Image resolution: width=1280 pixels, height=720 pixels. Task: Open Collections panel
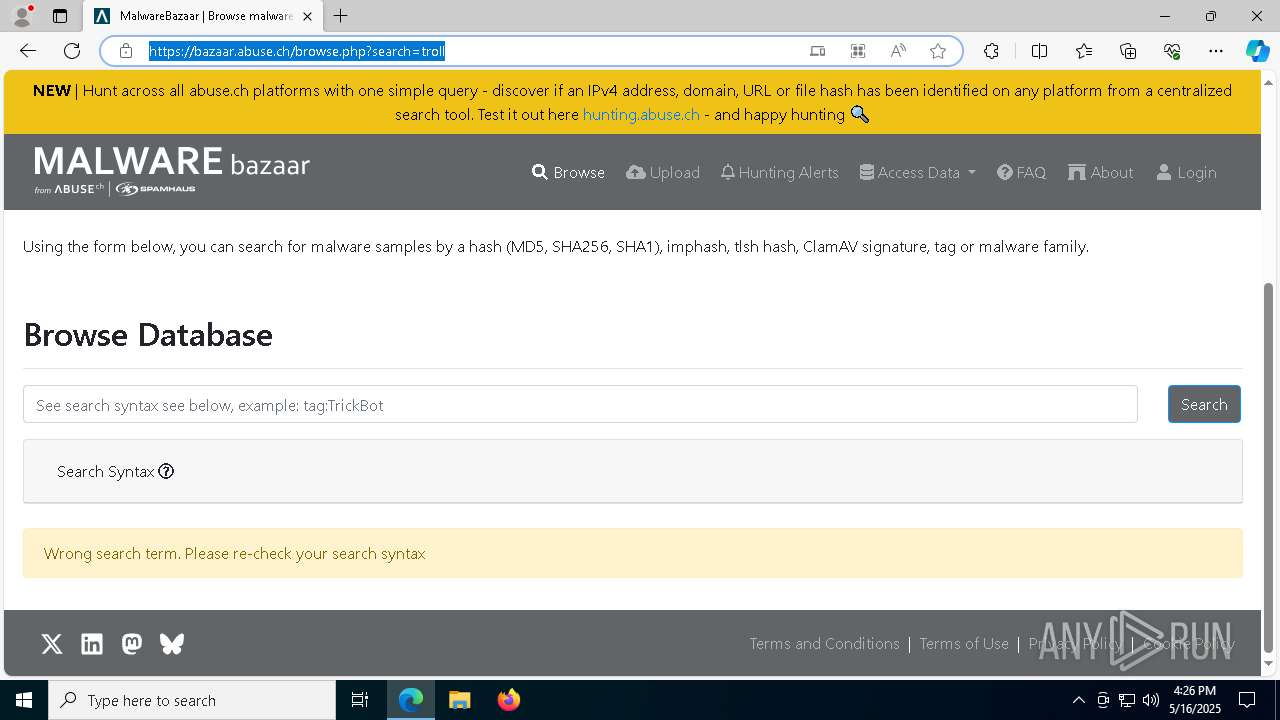[1128, 51]
